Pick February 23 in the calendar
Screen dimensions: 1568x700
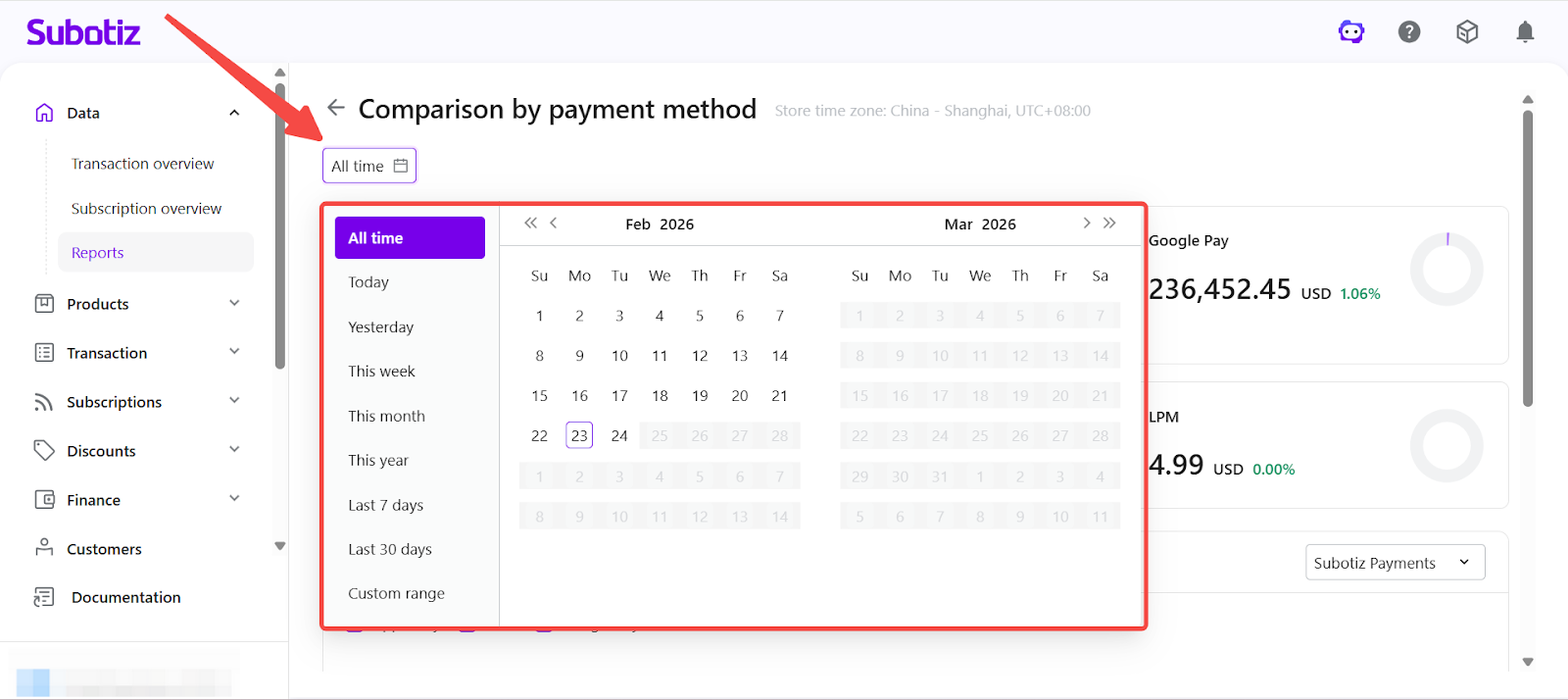579,435
